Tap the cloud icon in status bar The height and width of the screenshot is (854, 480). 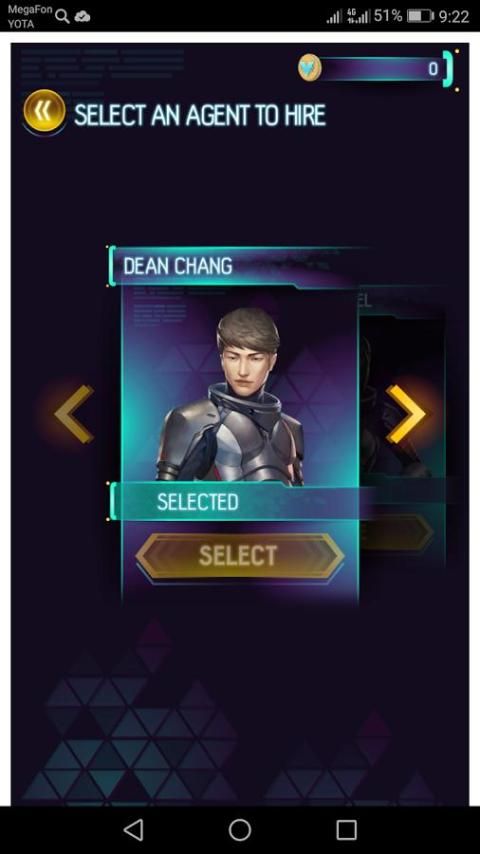(82, 16)
